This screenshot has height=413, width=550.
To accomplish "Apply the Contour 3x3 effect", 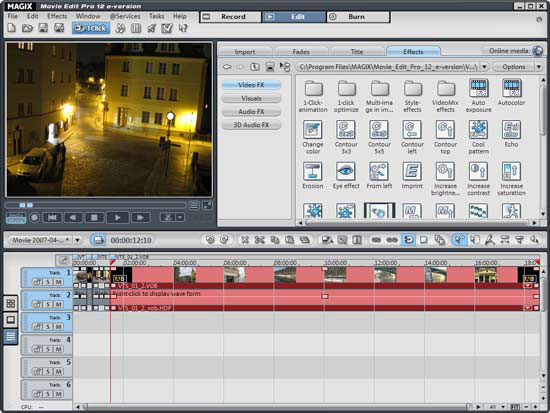I will click(346, 137).
